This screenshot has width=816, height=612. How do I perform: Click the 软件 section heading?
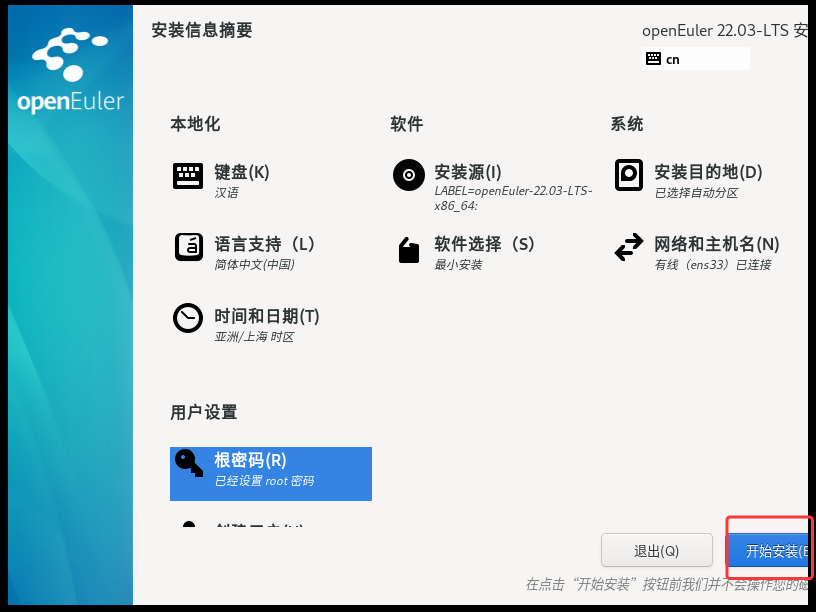pyautogui.click(x=407, y=124)
